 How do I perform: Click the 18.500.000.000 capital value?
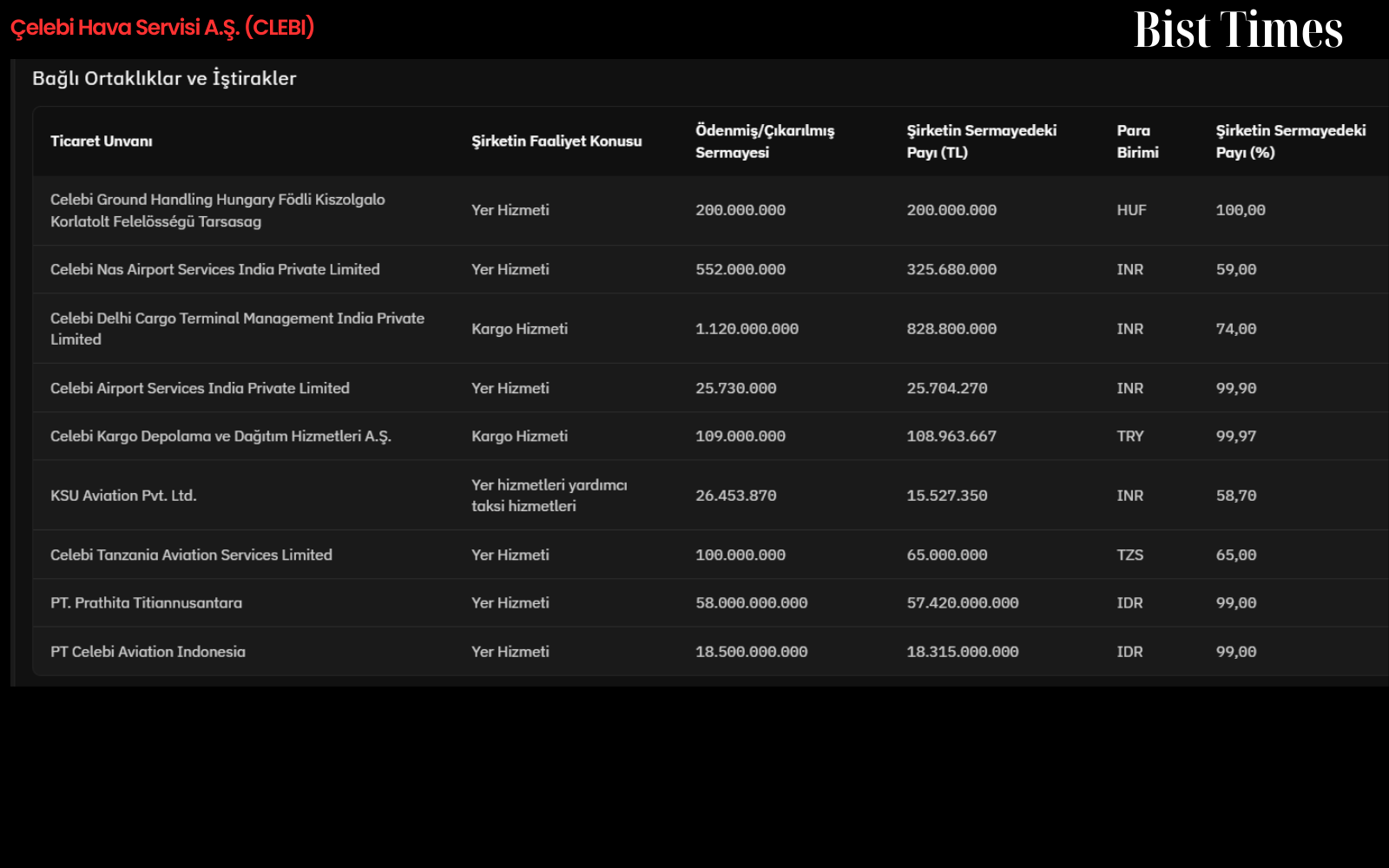pyautogui.click(x=752, y=652)
